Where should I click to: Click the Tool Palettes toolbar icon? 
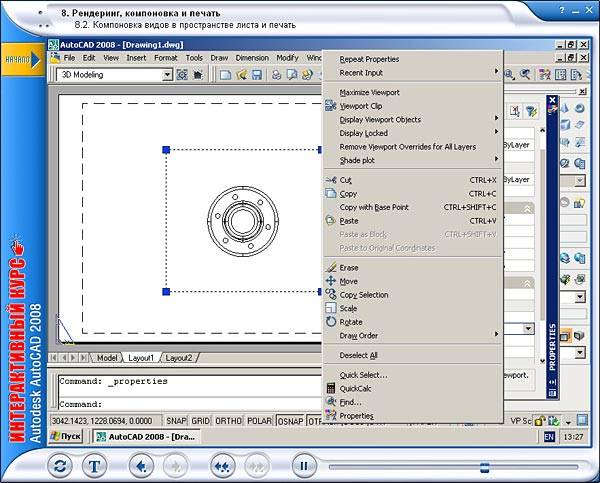point(576,75)
